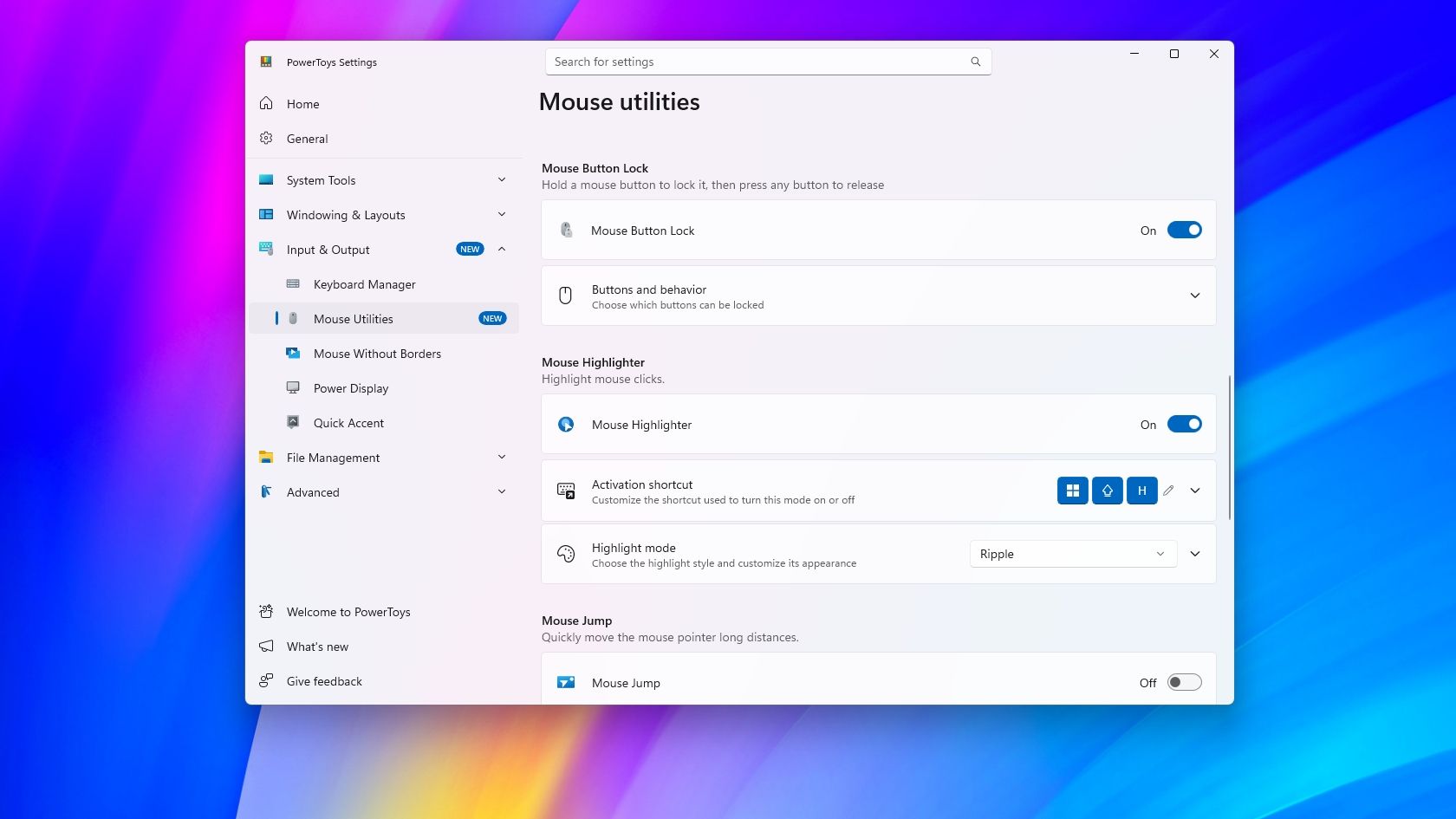Open the What's new link
The width and height of the screenshot is (1456, 819).
coord(384,646)
